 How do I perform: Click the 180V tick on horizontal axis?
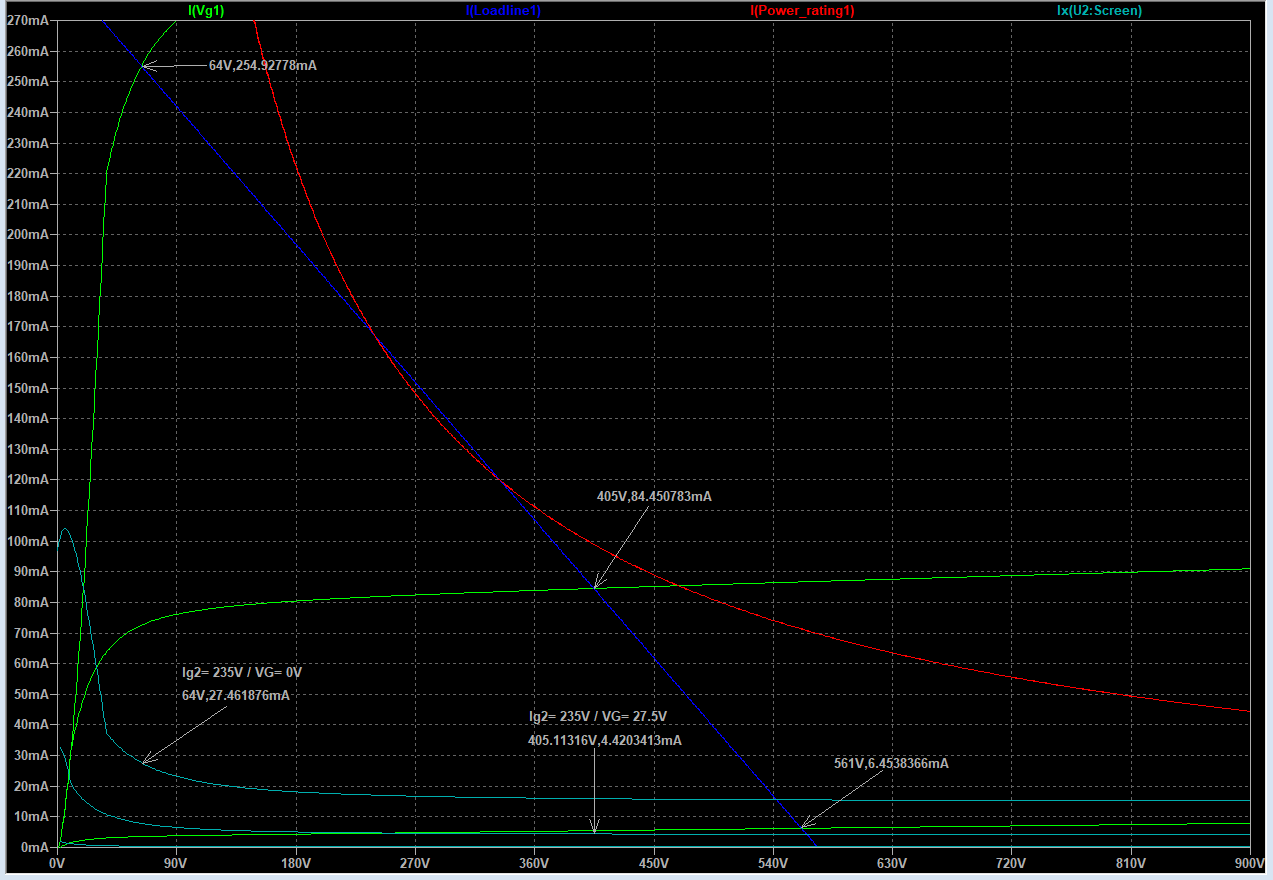(x=296, y=863)
